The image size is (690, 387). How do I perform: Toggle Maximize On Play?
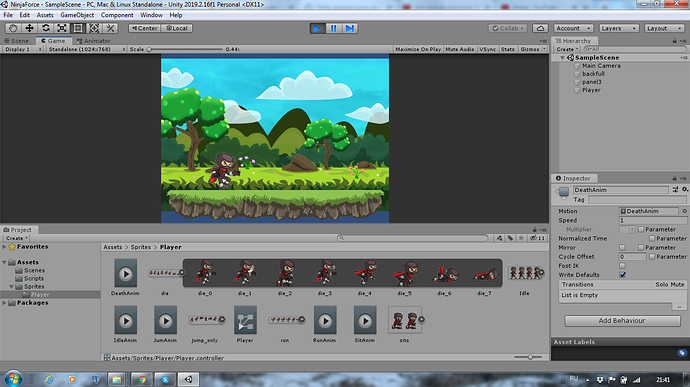point(418,49)
